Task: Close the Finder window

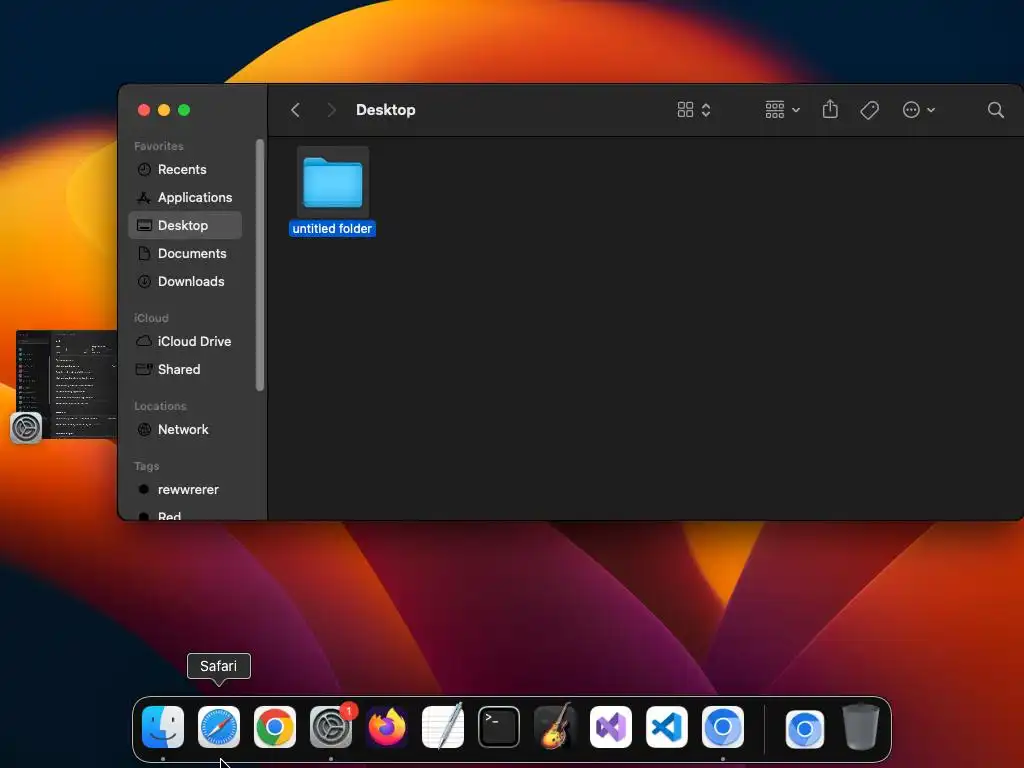Action: tap(144, 110)
